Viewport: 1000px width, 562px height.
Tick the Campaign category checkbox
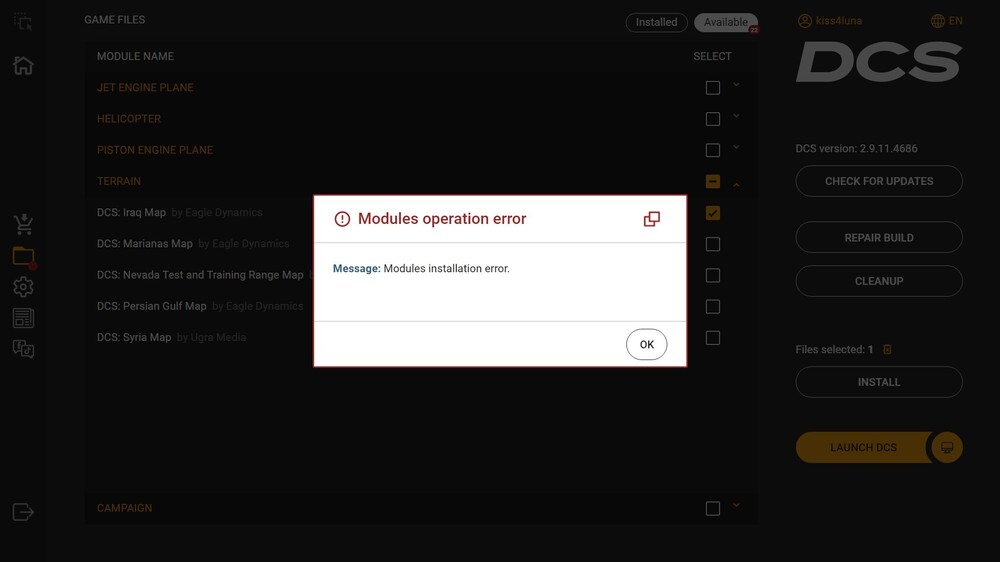tap(713, 508)
